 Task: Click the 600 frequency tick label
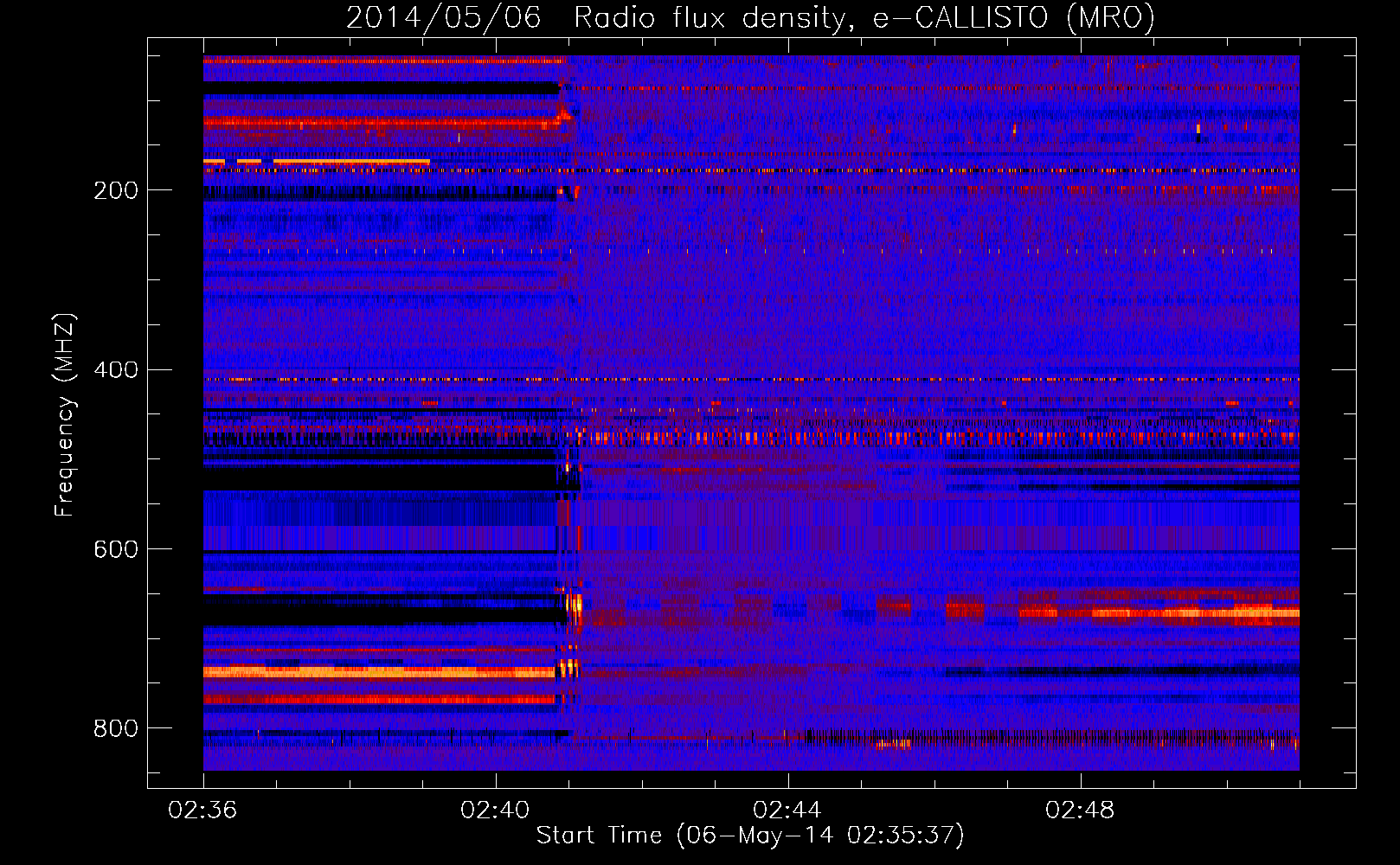click(x=116, y=549)
